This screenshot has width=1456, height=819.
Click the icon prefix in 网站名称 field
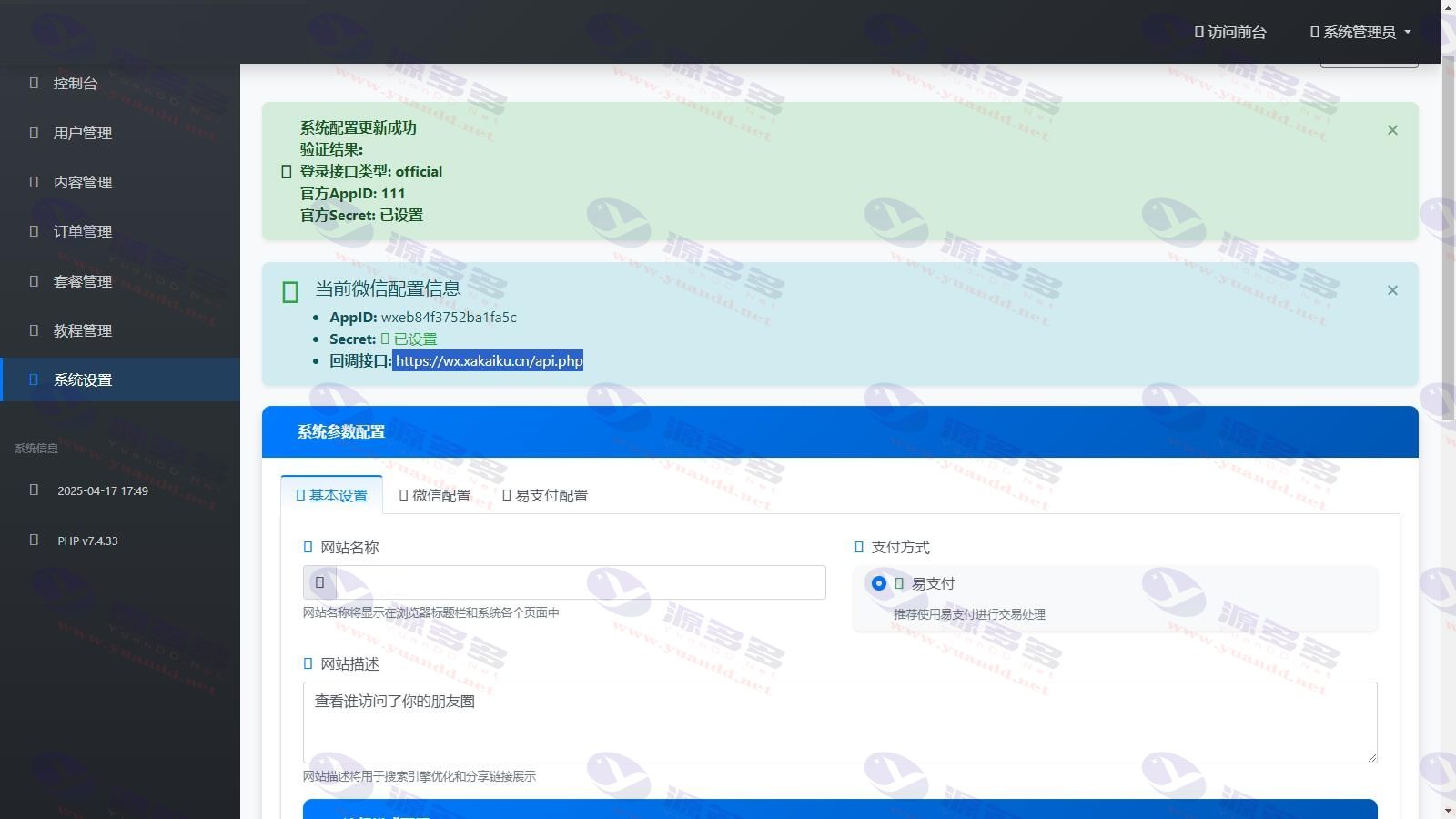pyautogui.click(x=319, y=582)
